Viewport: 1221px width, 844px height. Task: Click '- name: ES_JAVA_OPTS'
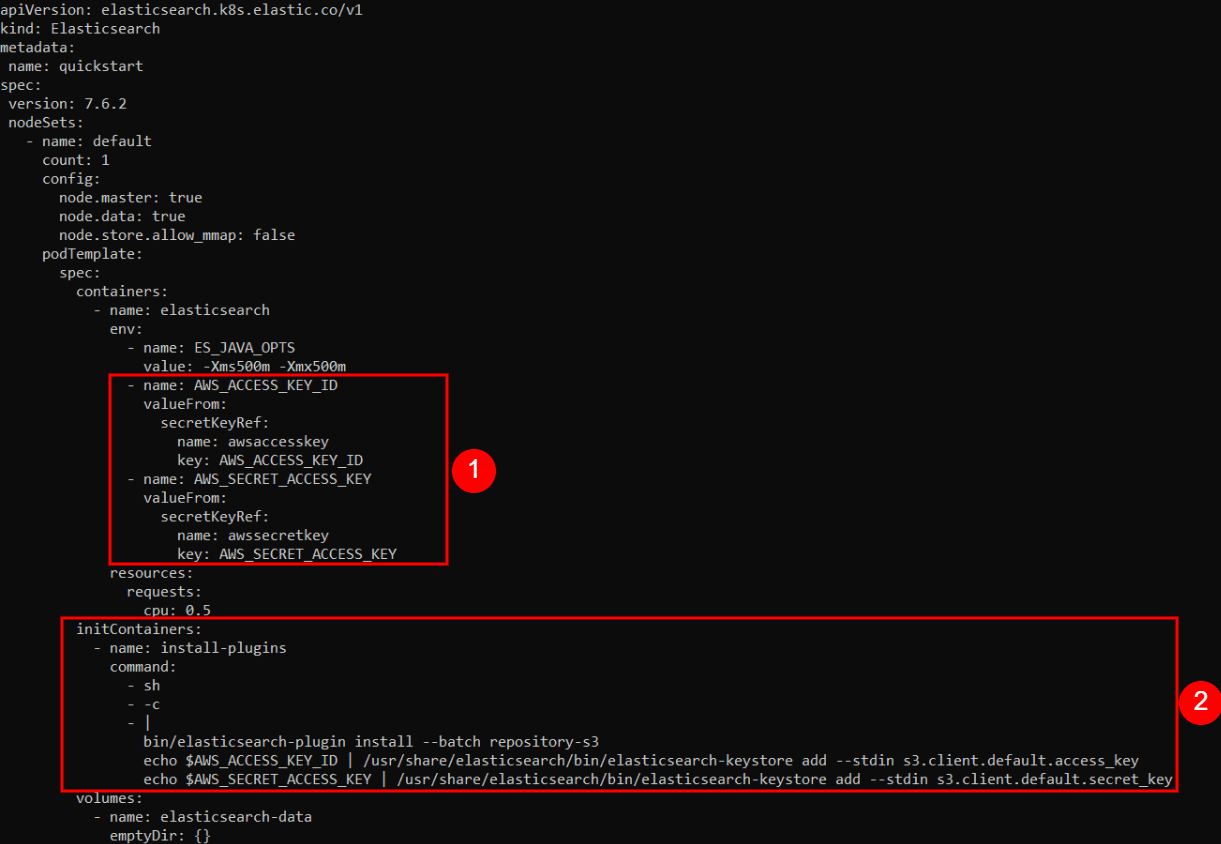point(211,348)
